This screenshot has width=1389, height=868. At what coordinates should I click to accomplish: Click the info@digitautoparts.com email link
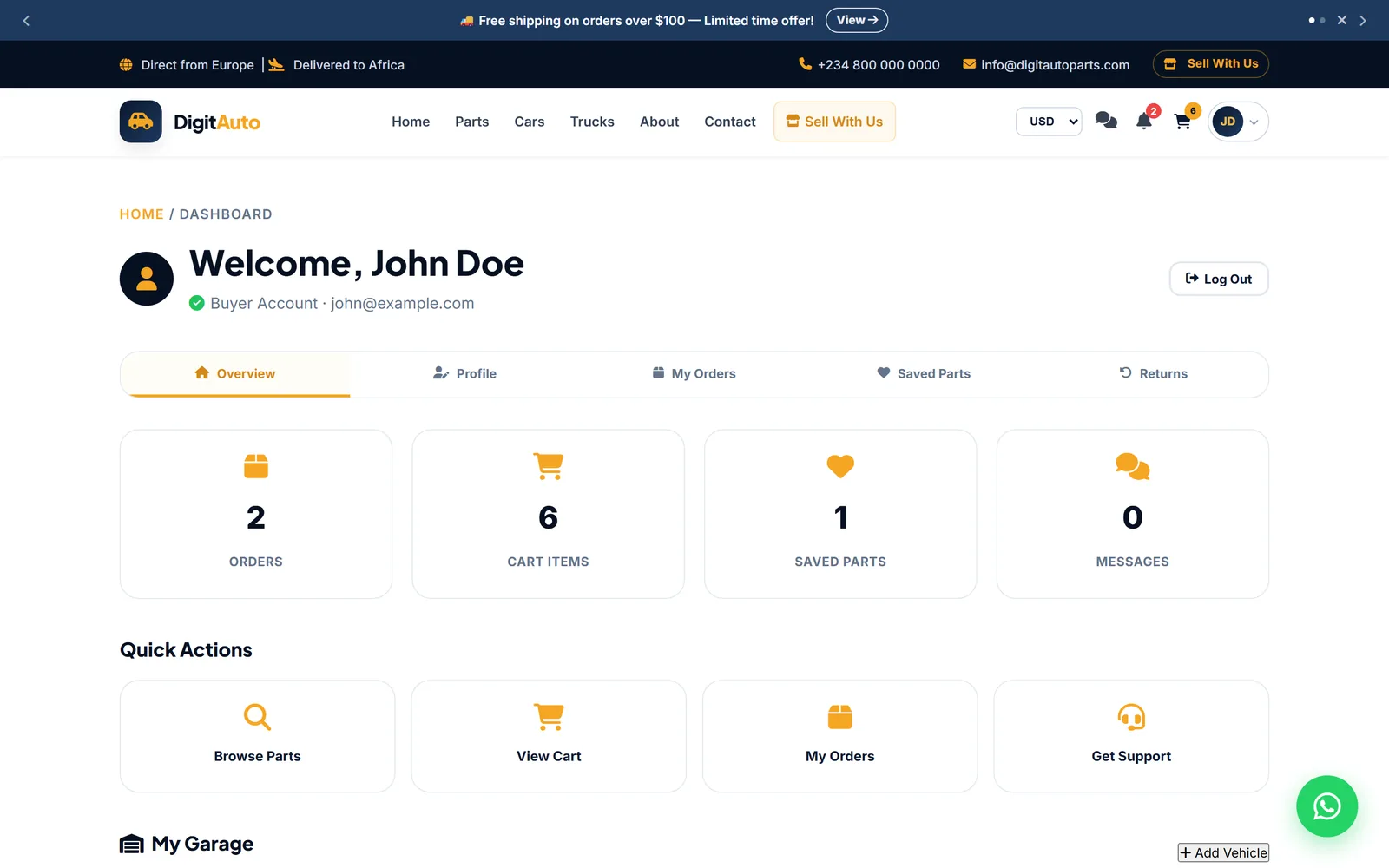click(1056, 65)
